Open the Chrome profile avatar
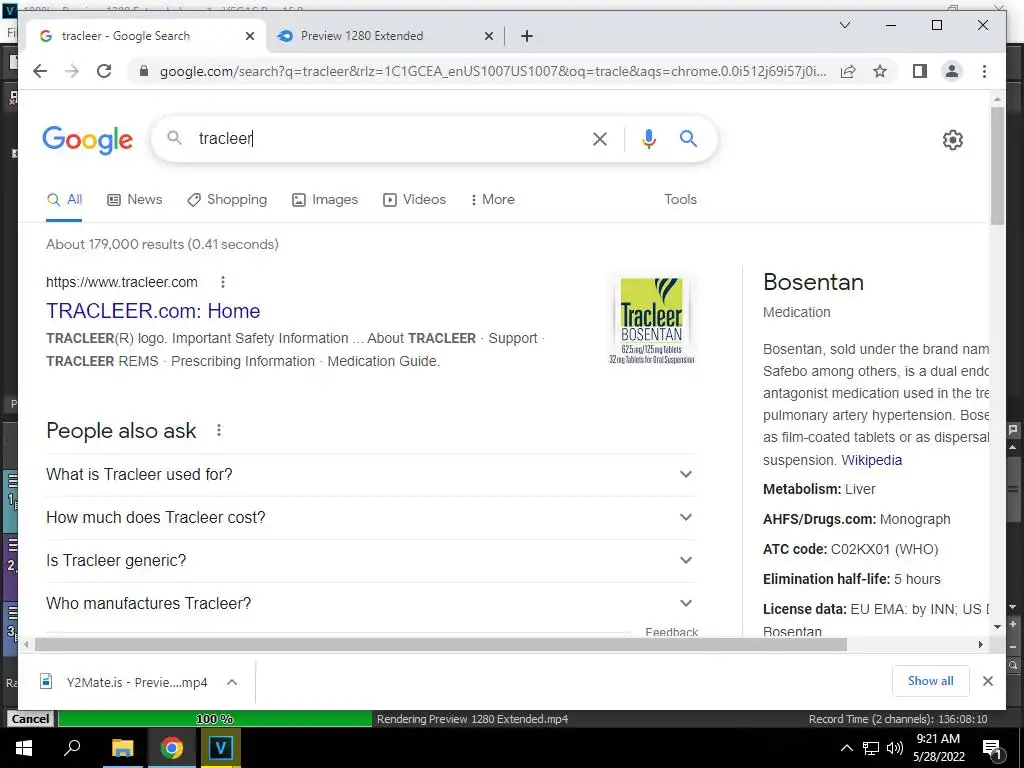The height and width of the screenshot is (768, 1024). pos(952,71)
